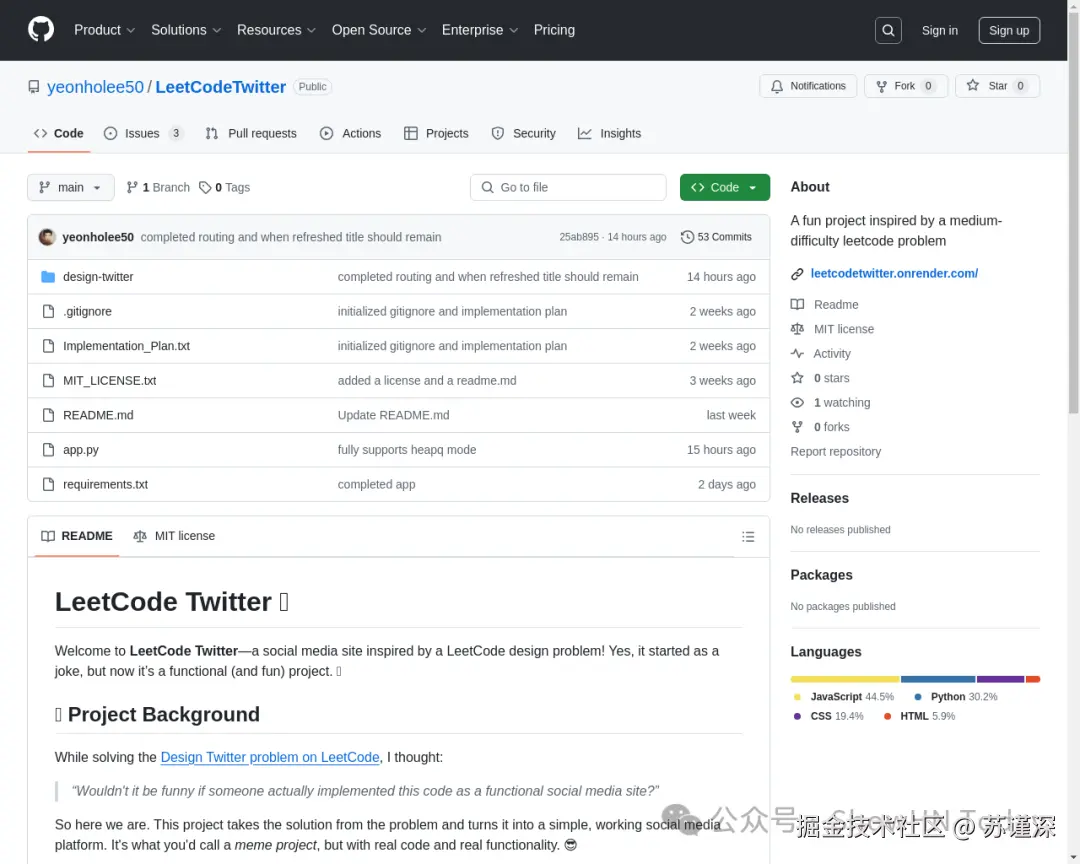The height and width of the screenshot is (864, 1080).
Task: Open the Packages heading link
Action: (821, 575)
